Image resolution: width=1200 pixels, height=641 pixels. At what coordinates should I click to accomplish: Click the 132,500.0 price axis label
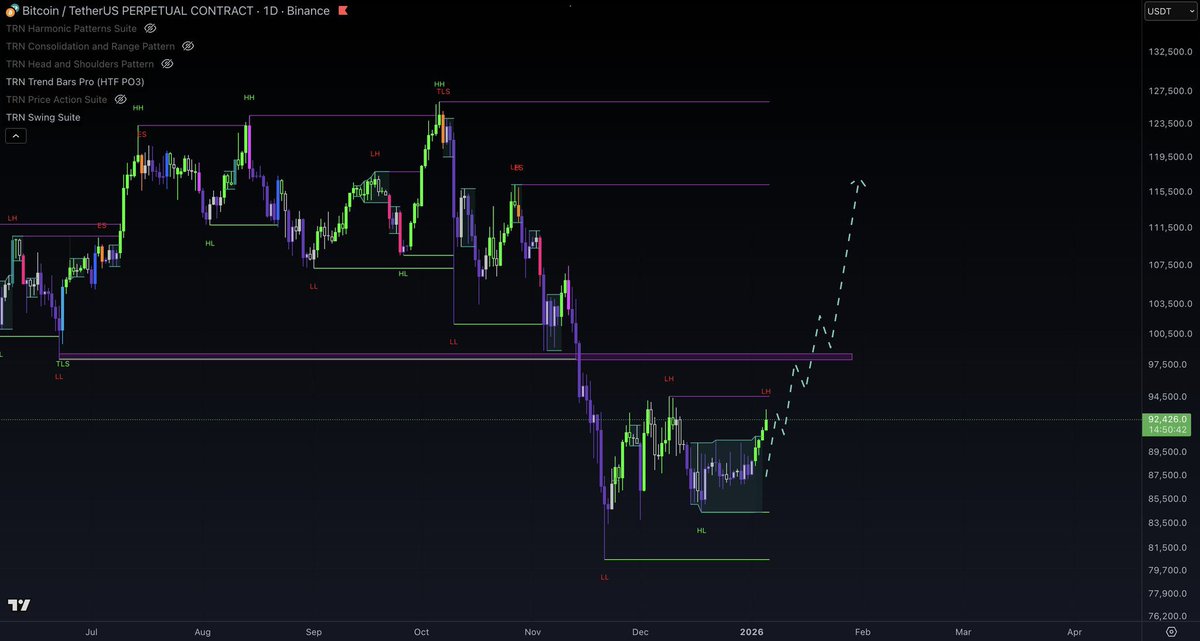1168,51
